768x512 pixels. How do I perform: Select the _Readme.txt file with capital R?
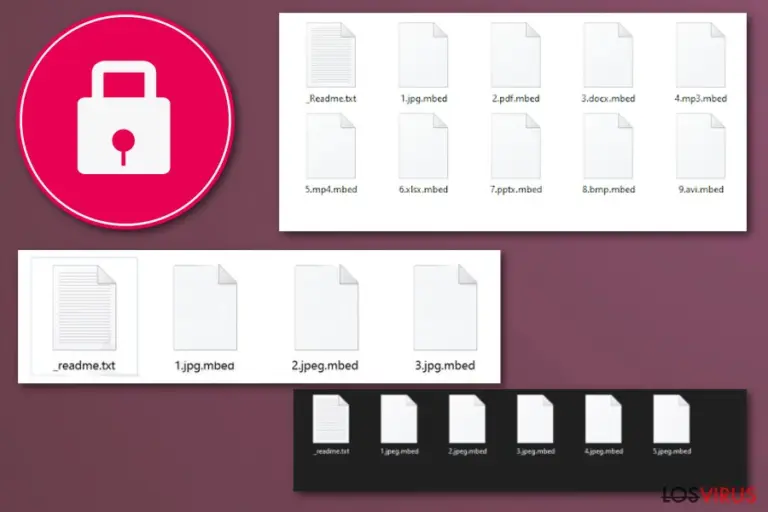click(x=331, y=63)
